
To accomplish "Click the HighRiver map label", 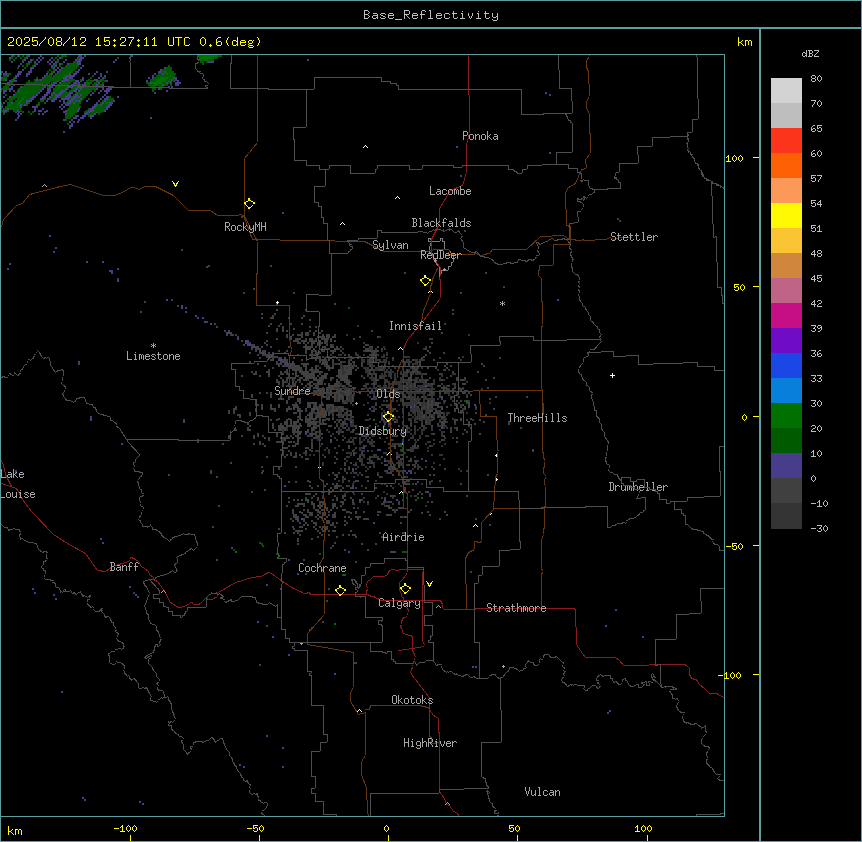I will 430,743.
